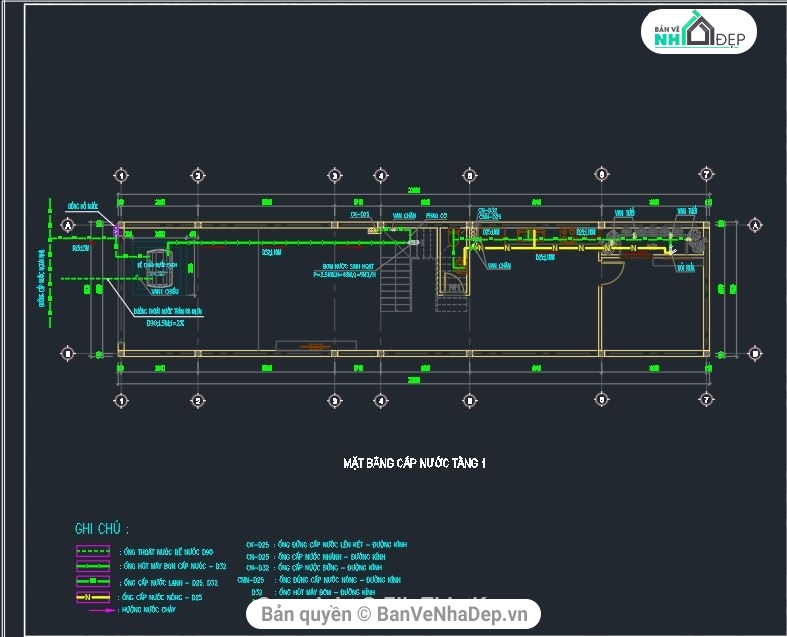The width and height of the screenshot is (787, 637).
Task: Select grid axis bubble 4 above the plan
Action: [x=380, y=175]
